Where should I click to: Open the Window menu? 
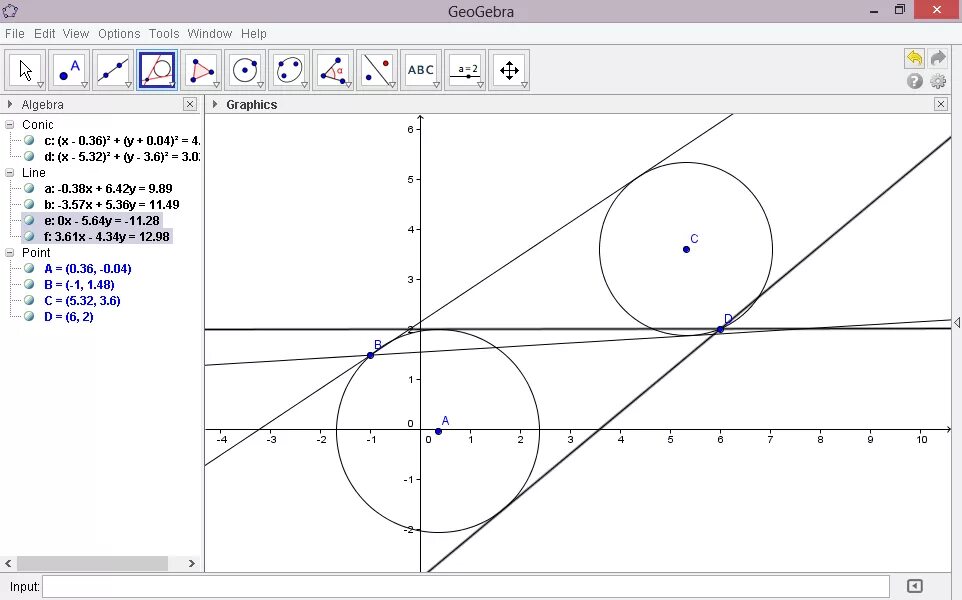[209, 34]
